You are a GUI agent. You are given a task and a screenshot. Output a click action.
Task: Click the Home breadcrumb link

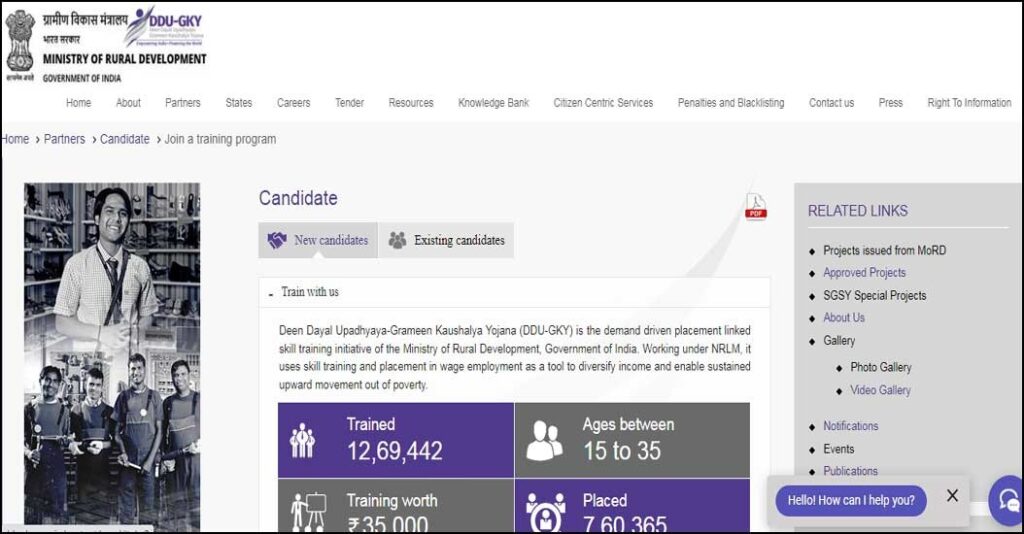(15, 139)
